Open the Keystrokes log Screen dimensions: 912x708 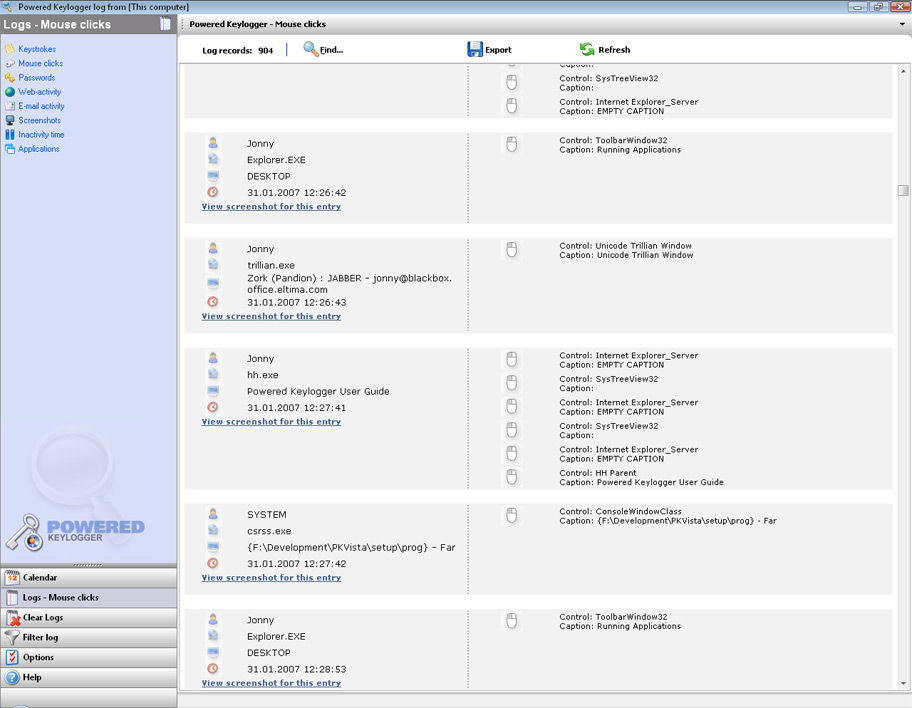[37, 49]
